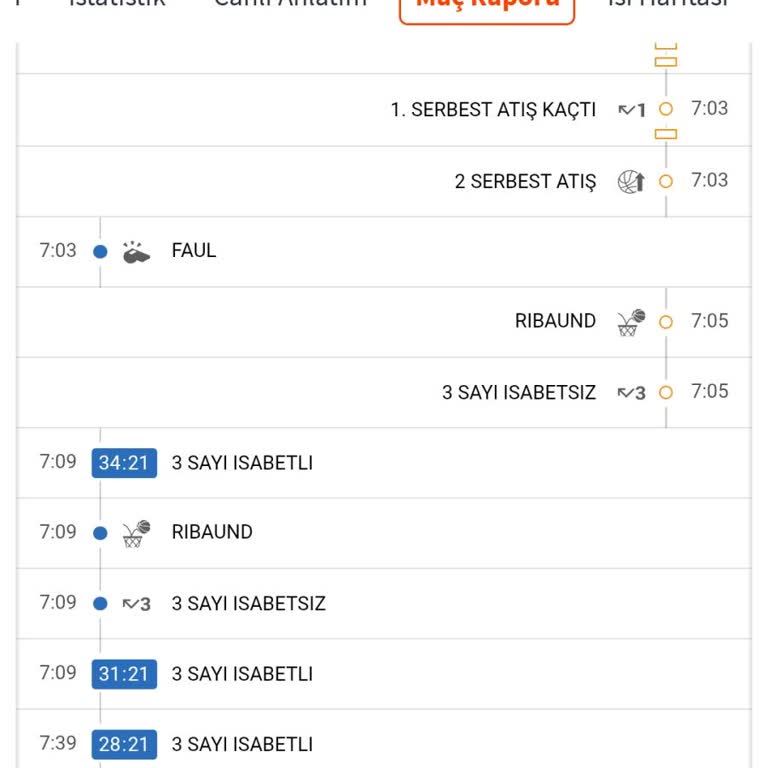Click the FAUL event label
Screen dimensions: 768x768
(x=194, y=251)
